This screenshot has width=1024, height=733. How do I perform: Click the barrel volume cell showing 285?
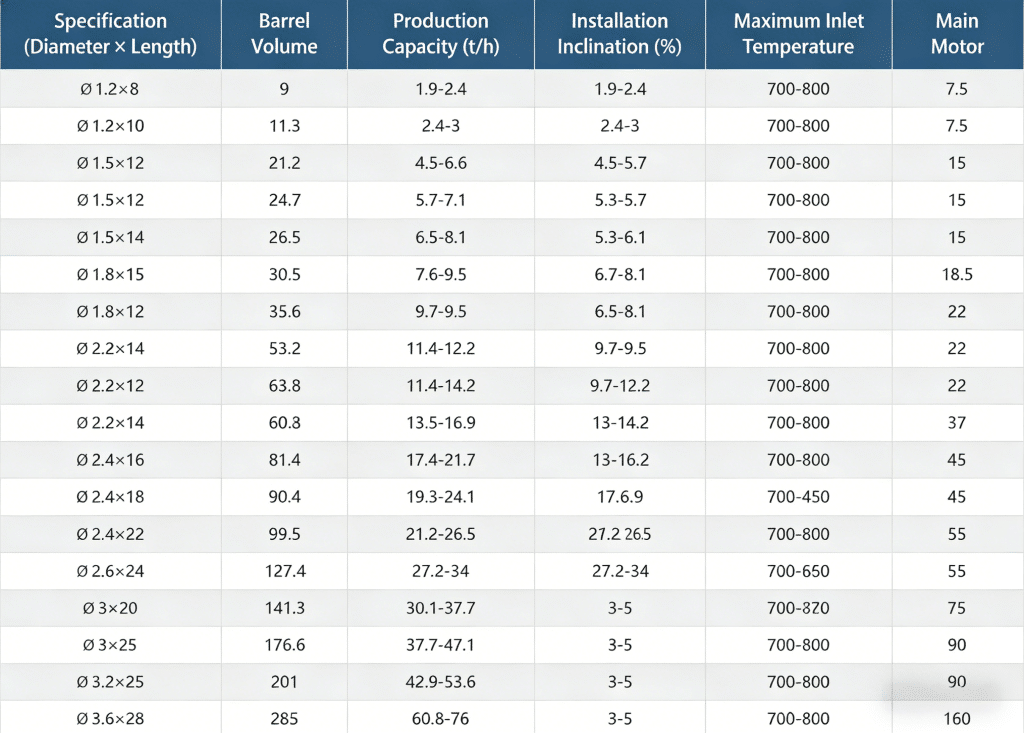(285, 719)
